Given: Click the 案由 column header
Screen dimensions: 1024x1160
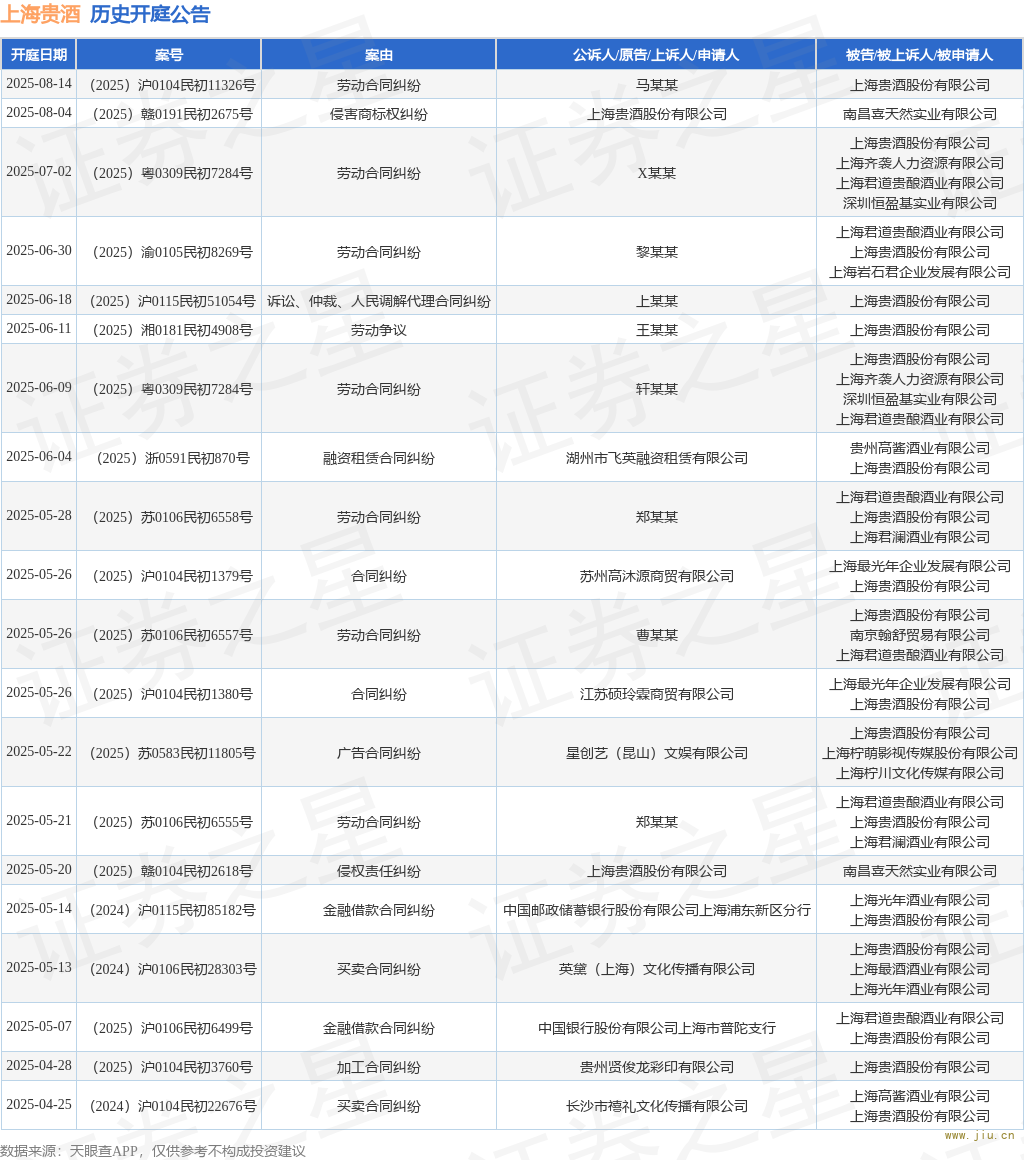Looking at the screenshot, I should (x=379, y=55).
